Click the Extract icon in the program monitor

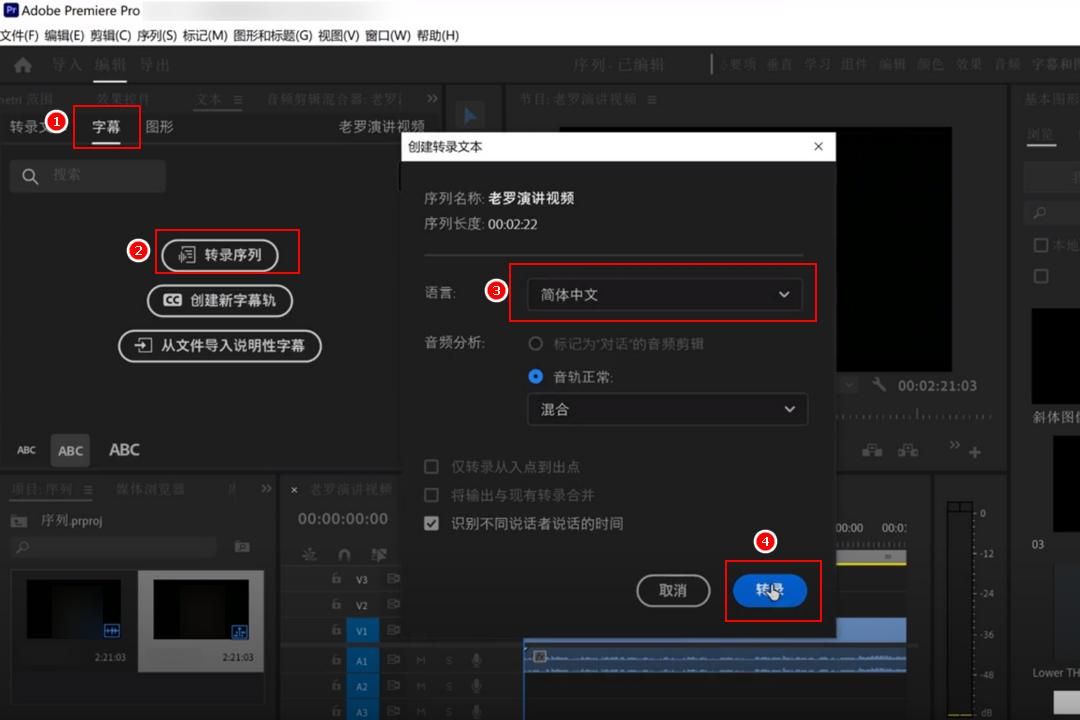[908, 452]
